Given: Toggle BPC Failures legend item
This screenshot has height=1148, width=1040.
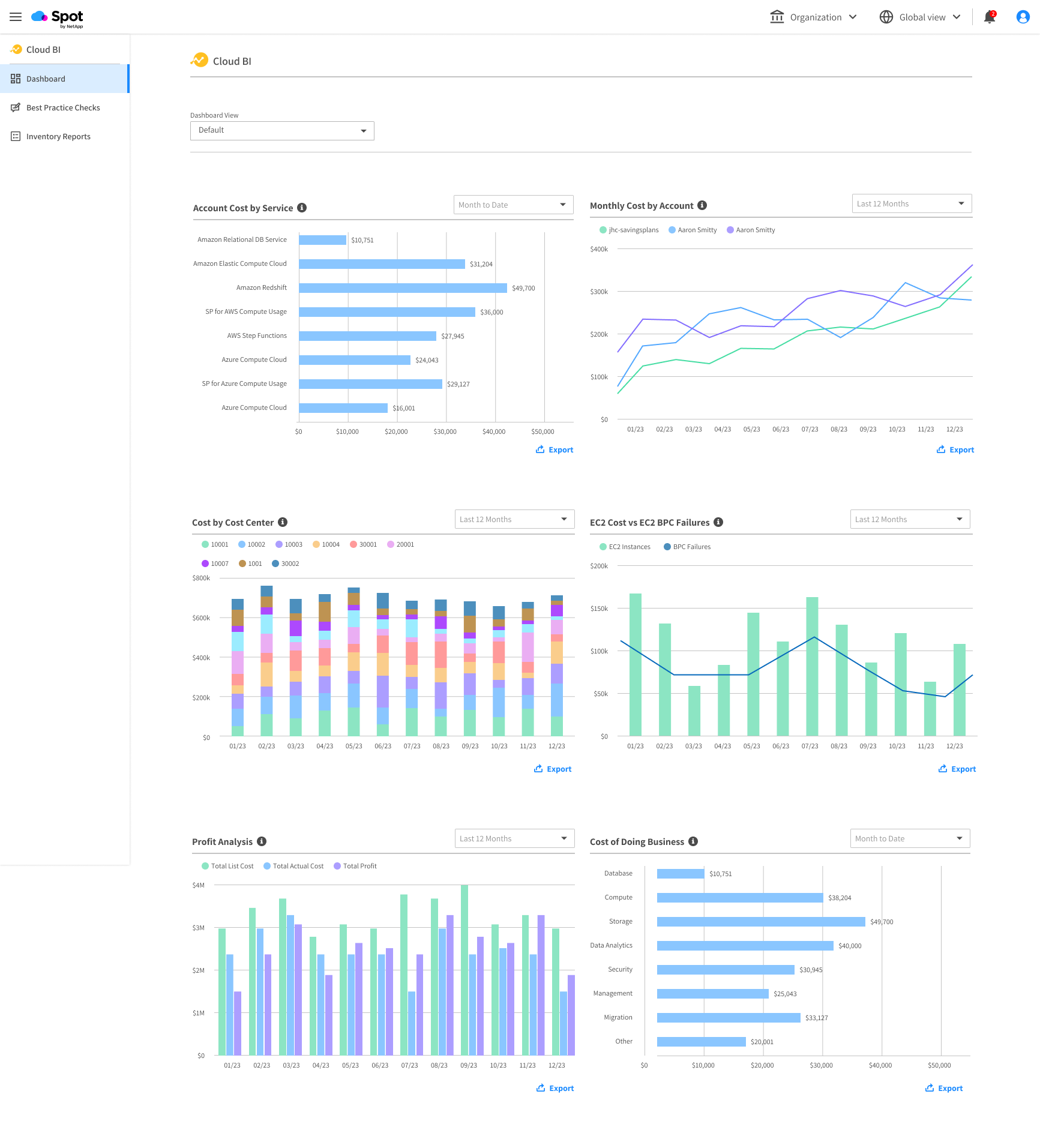Looking at the screenshot, I should click(x=687, y=547).
